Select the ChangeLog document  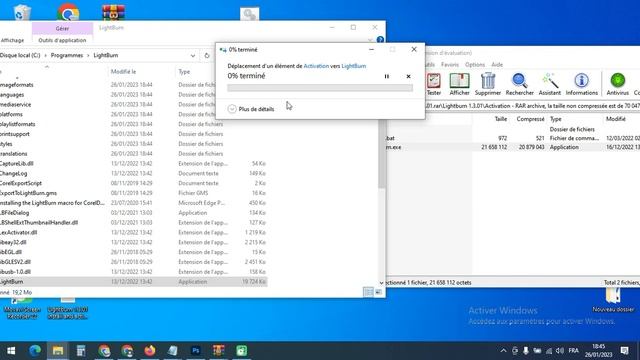133,173
